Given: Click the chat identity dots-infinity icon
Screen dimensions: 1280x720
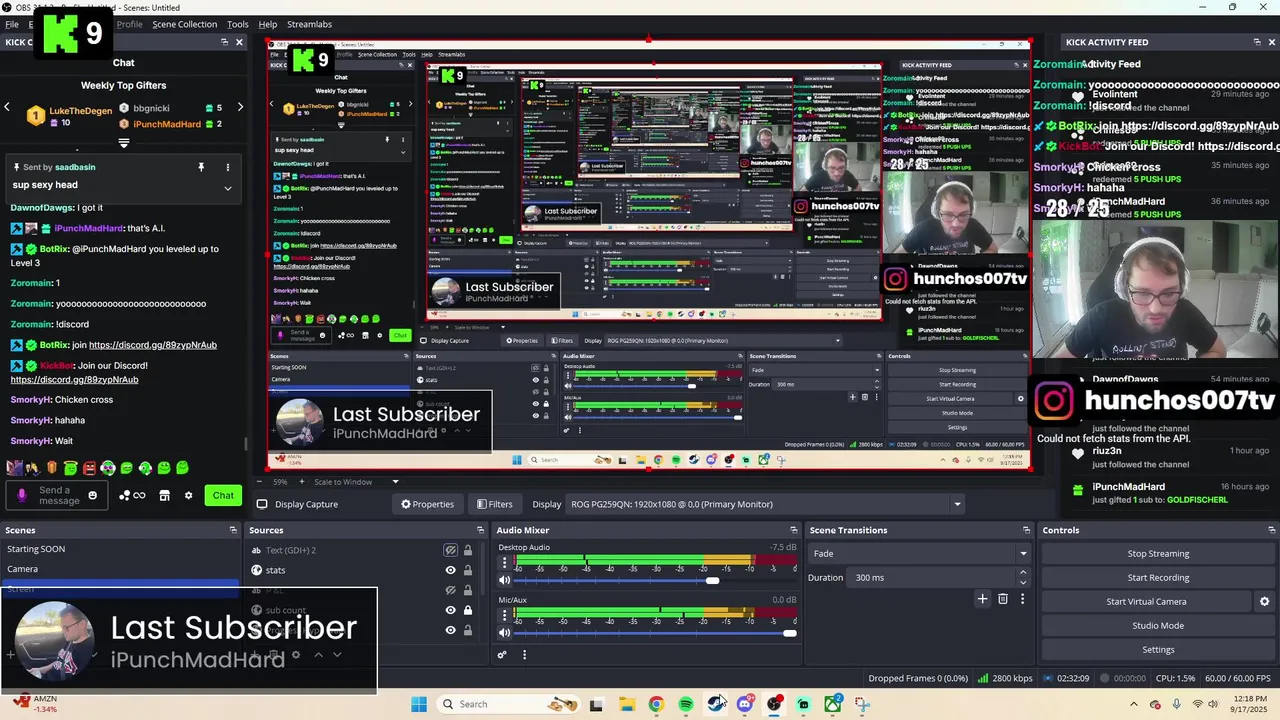Looking at the screenshot, I should [x=132, y=496].
